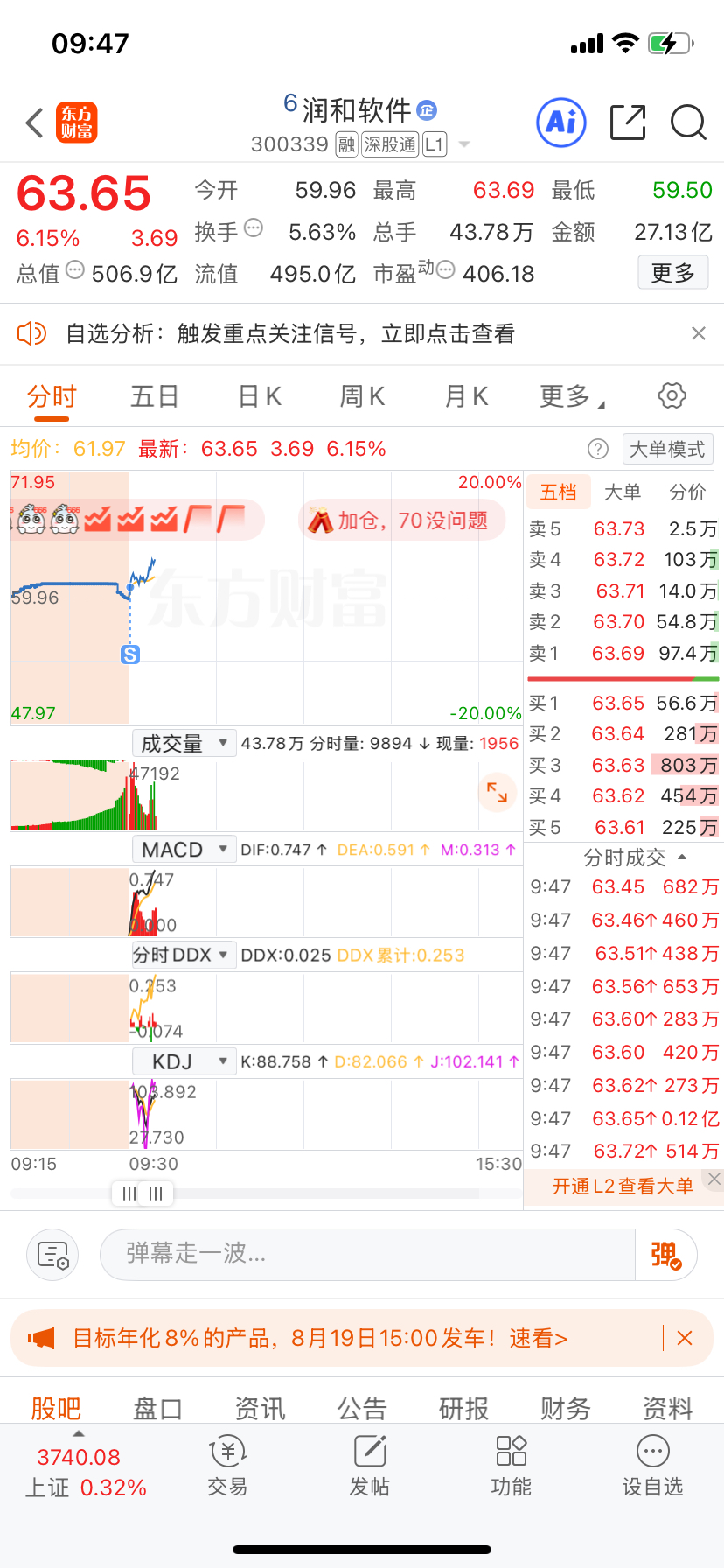Close the 开通L2查看大单 prompt
The image size is (724, 1568).
714,1179
